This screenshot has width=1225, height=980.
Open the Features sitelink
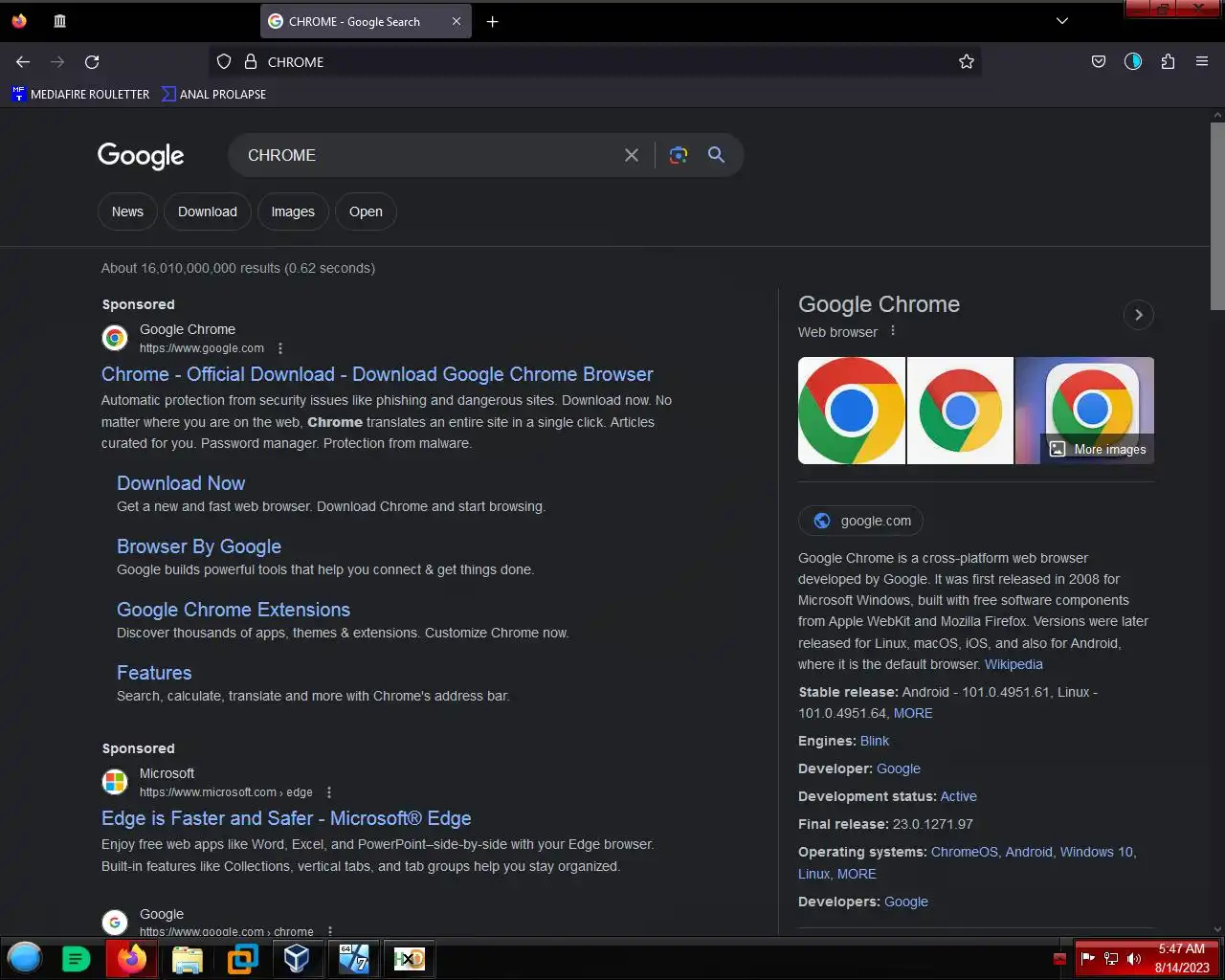tap(154, 673)
